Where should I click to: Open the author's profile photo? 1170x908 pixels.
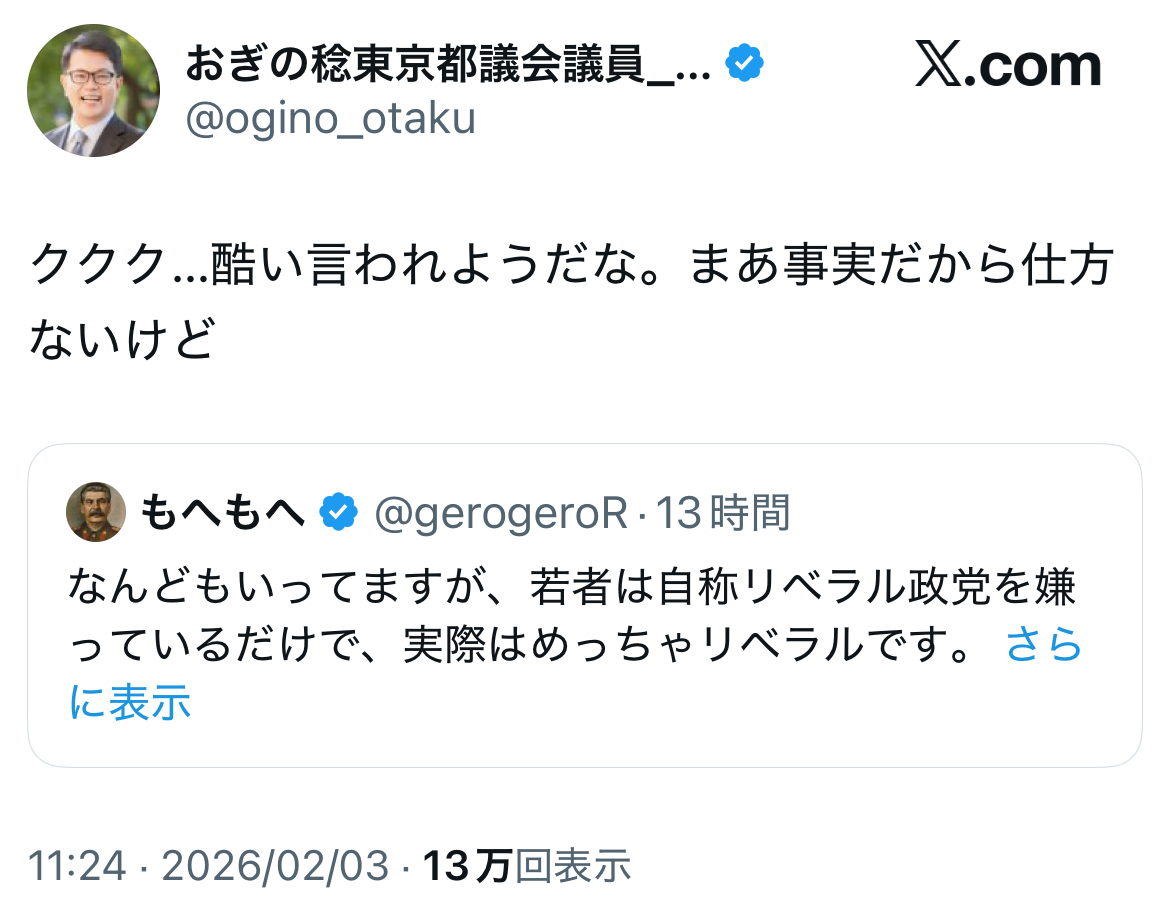point(93,91)
